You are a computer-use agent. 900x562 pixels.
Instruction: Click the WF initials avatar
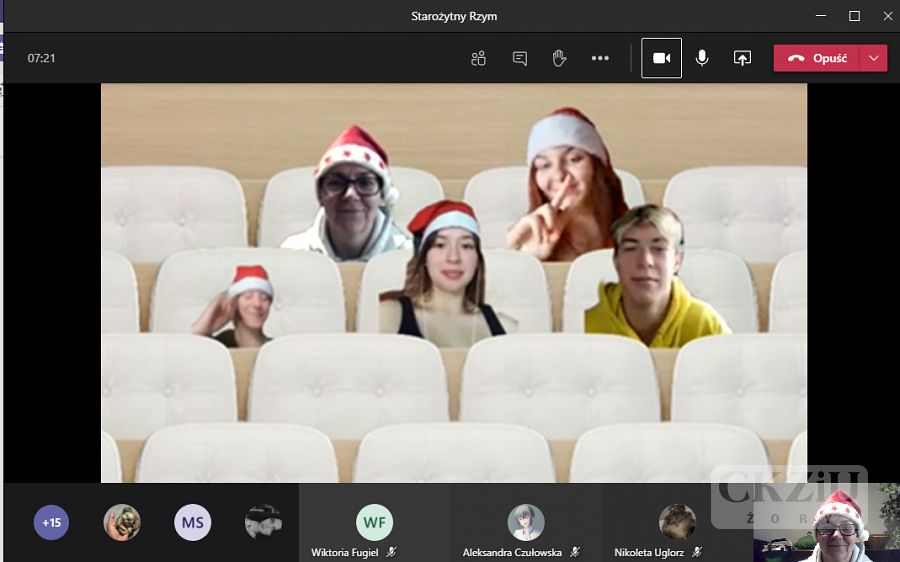coord(375,521)
